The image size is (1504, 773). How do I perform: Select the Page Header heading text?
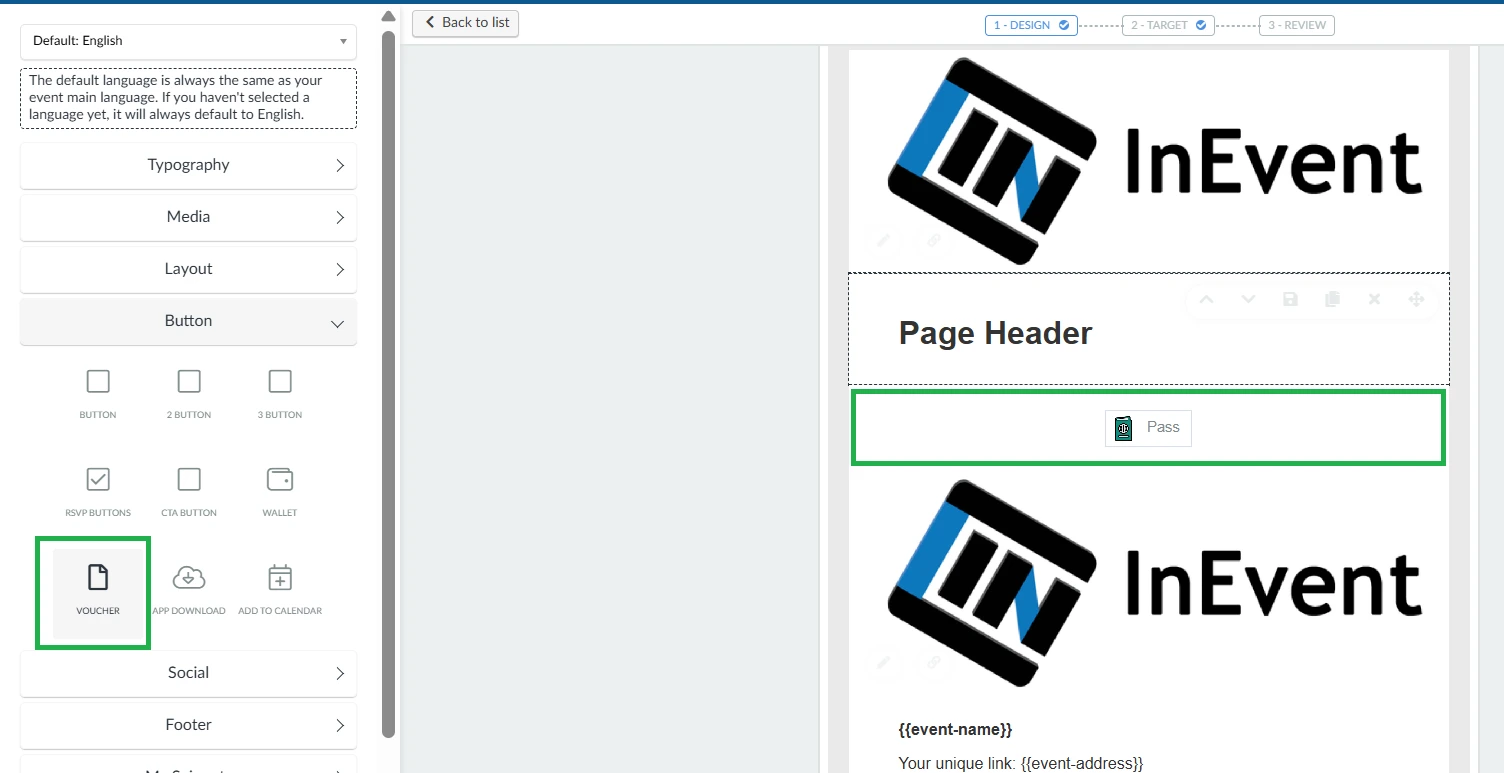(x=995, y=333)
